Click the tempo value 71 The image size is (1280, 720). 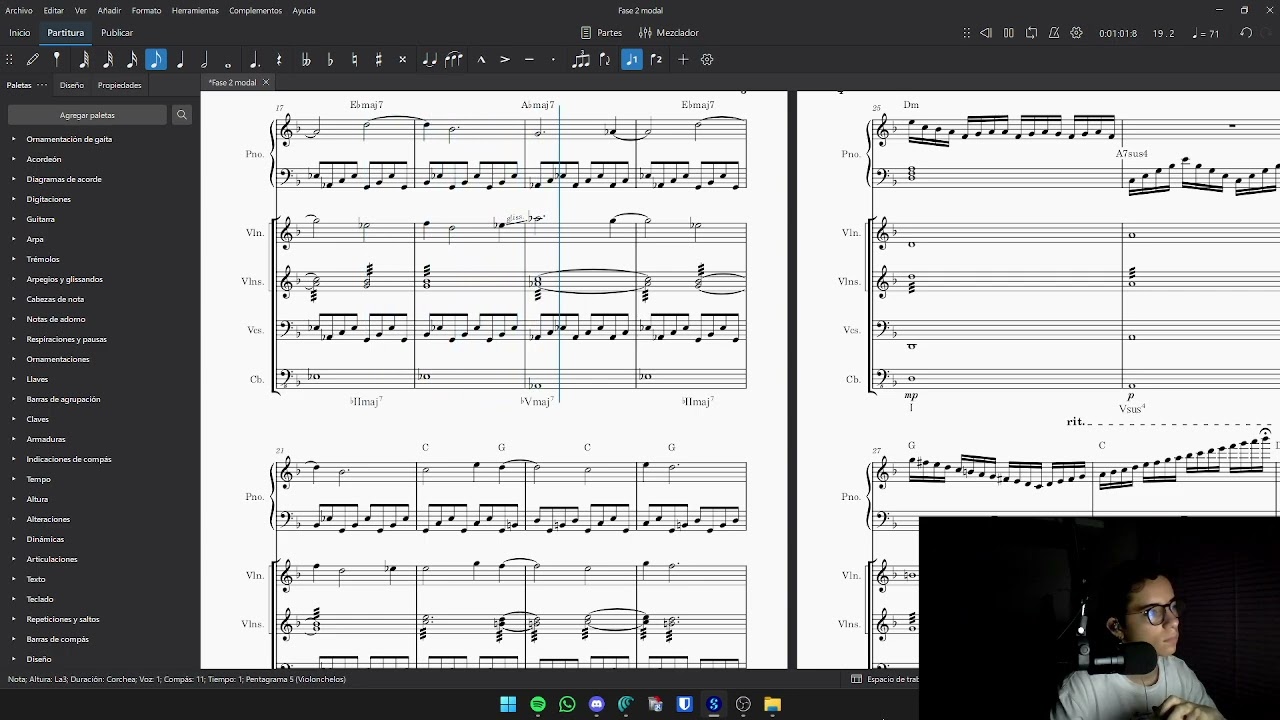point(1207,33)
